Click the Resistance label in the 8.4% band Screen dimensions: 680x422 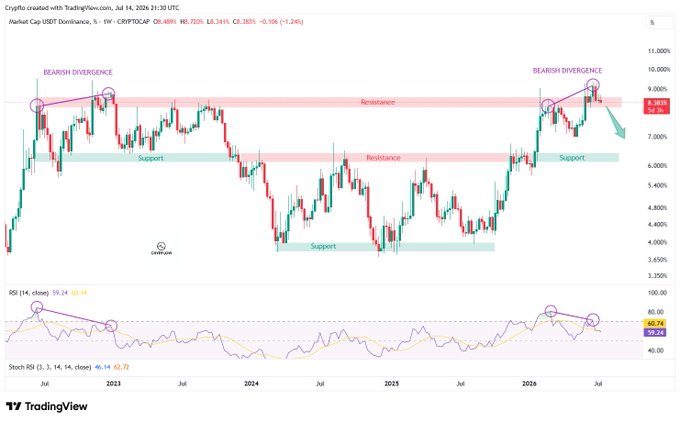[x=378, y=102]
